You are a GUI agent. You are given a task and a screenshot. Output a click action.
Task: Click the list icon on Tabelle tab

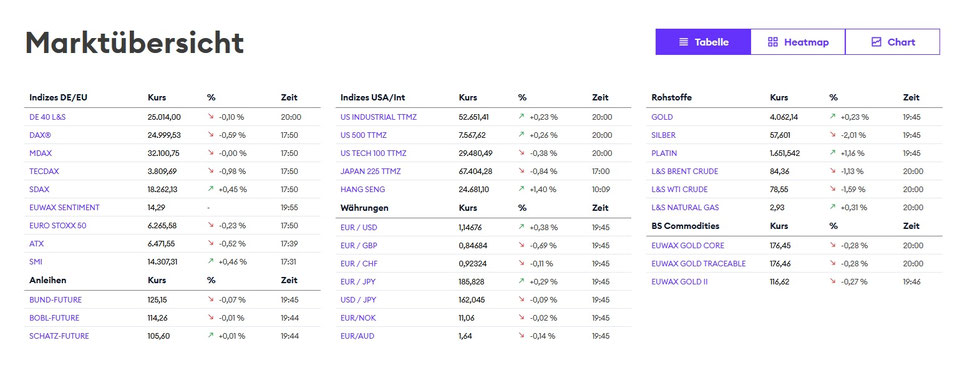tap(684, 42)
